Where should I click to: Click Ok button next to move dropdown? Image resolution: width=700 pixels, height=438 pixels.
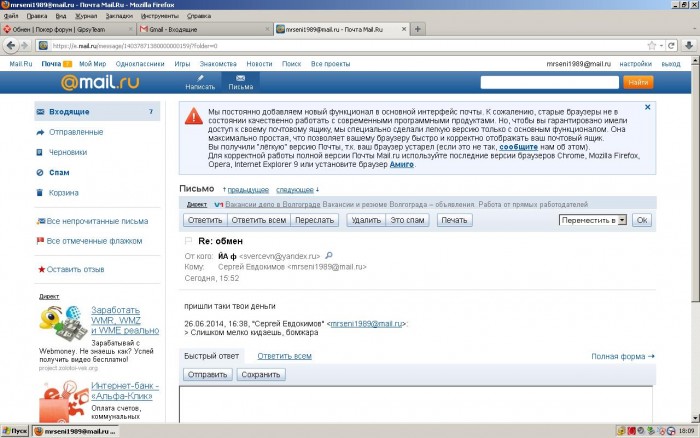(x=642, y=220)
